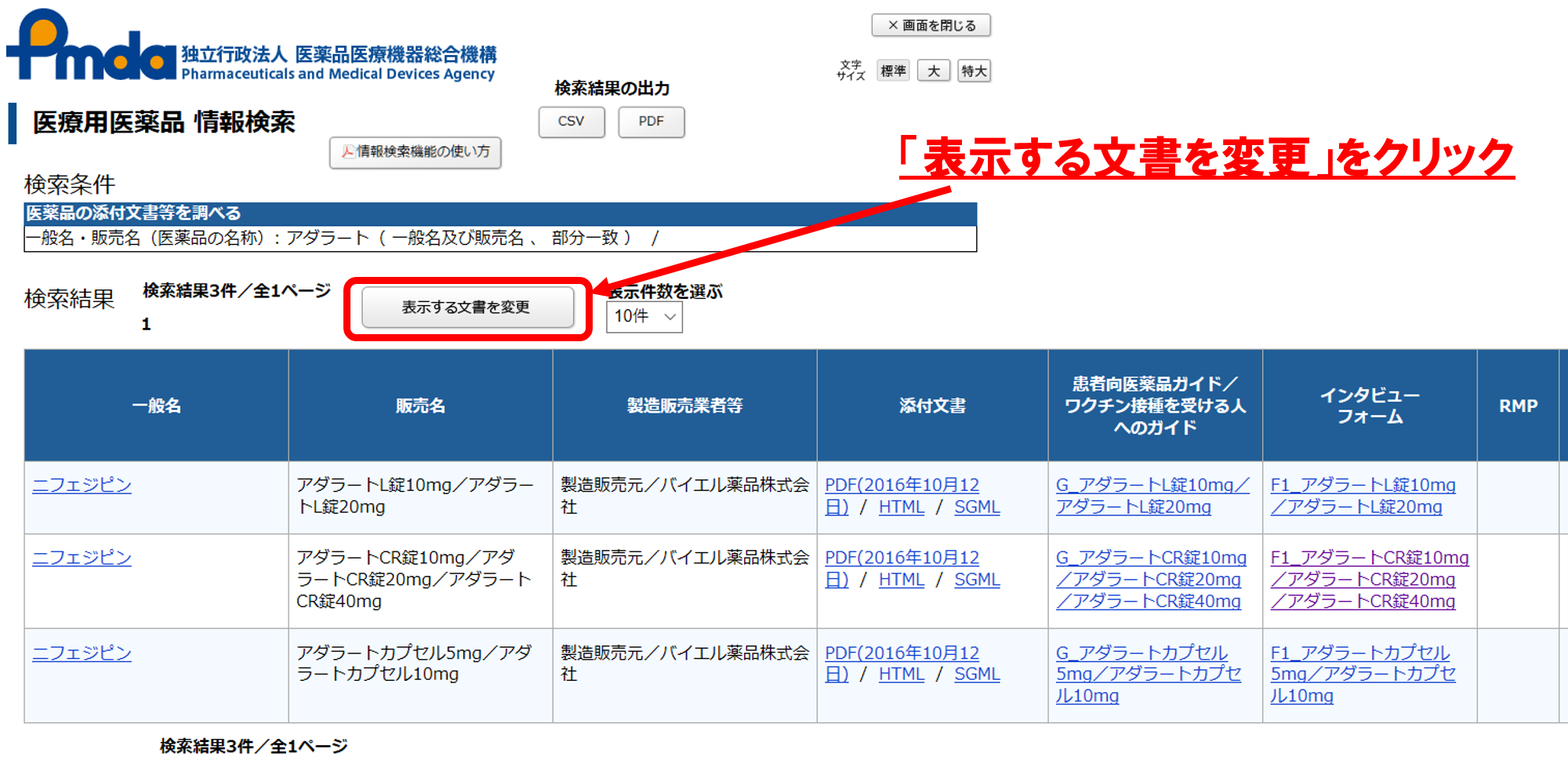
Task: Click the PMDA logo
Action: pyautogui.click(x=251, y=45)
